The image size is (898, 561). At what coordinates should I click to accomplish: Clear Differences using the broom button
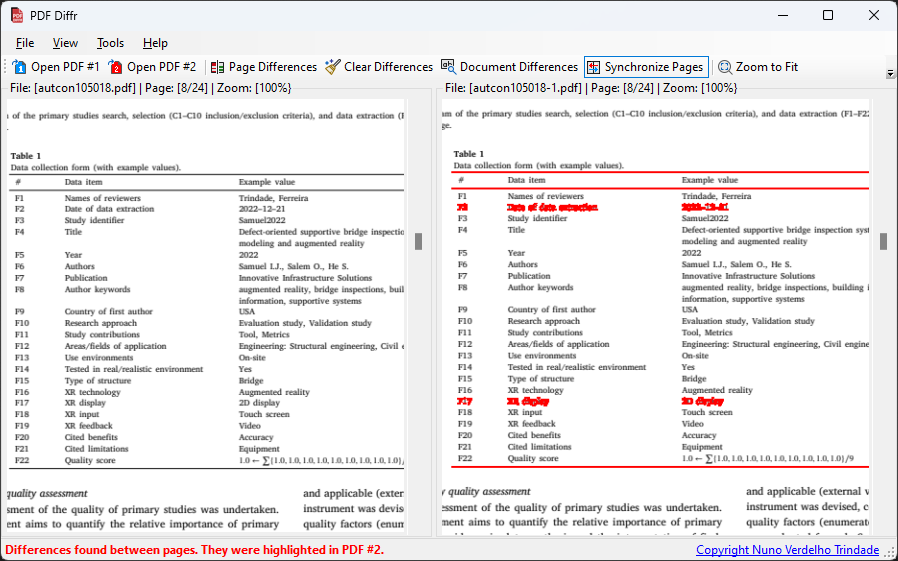(x=379, y=67)
